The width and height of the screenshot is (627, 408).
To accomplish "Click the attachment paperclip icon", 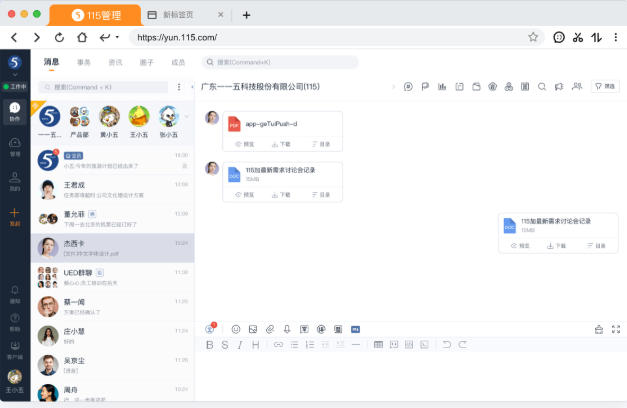I will pos(270,328).
